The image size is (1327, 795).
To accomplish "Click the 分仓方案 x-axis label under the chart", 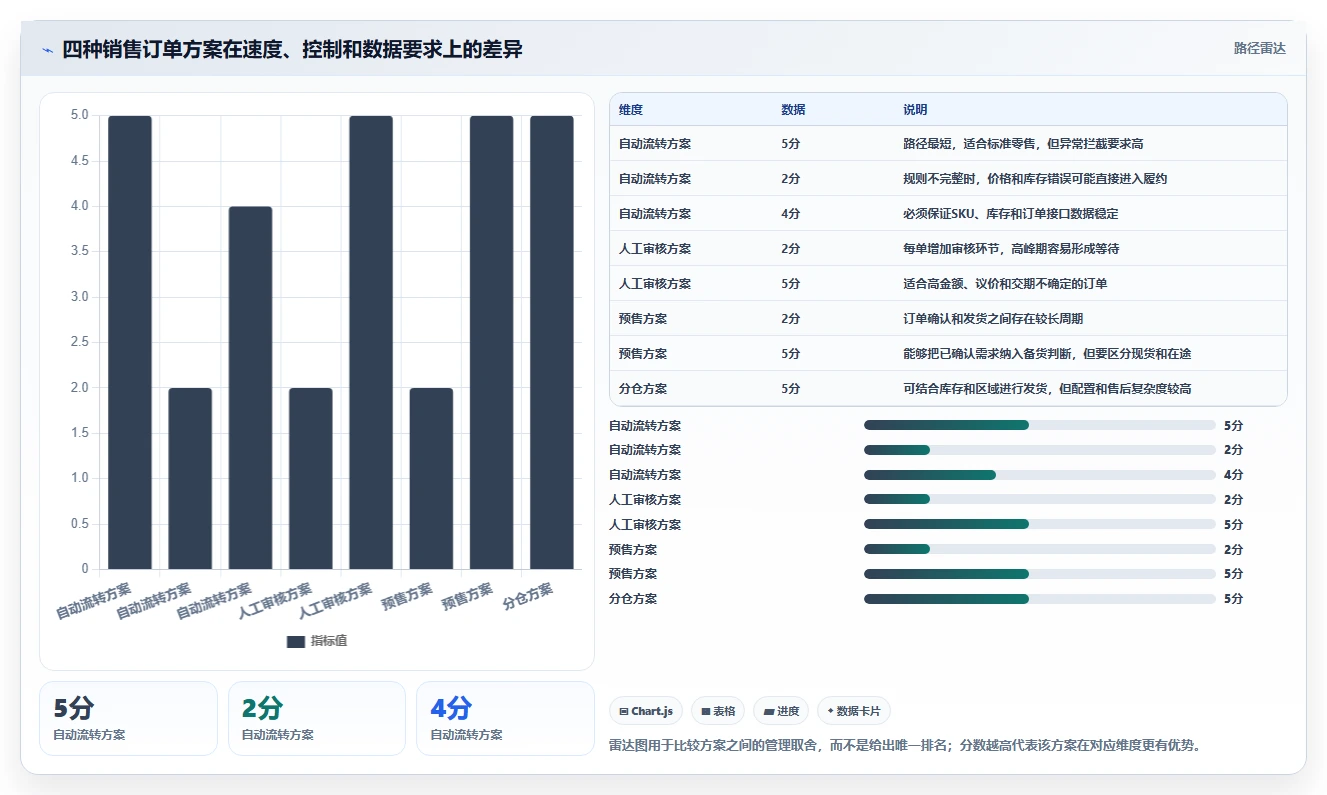I will 528,597.
